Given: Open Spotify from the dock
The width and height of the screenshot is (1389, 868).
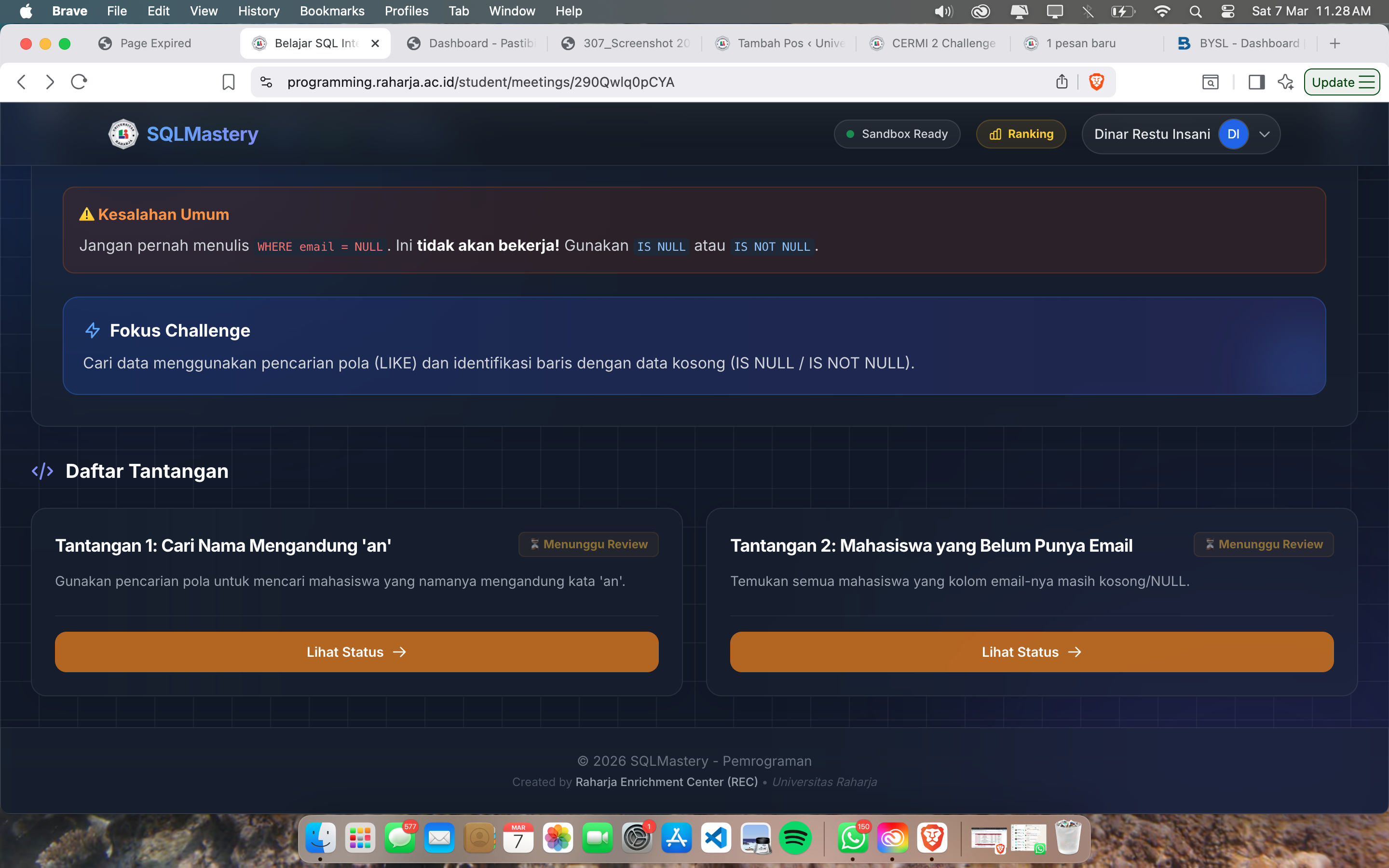Looking at the screenshot, I should pyautogui.click(x=795, y=839).
